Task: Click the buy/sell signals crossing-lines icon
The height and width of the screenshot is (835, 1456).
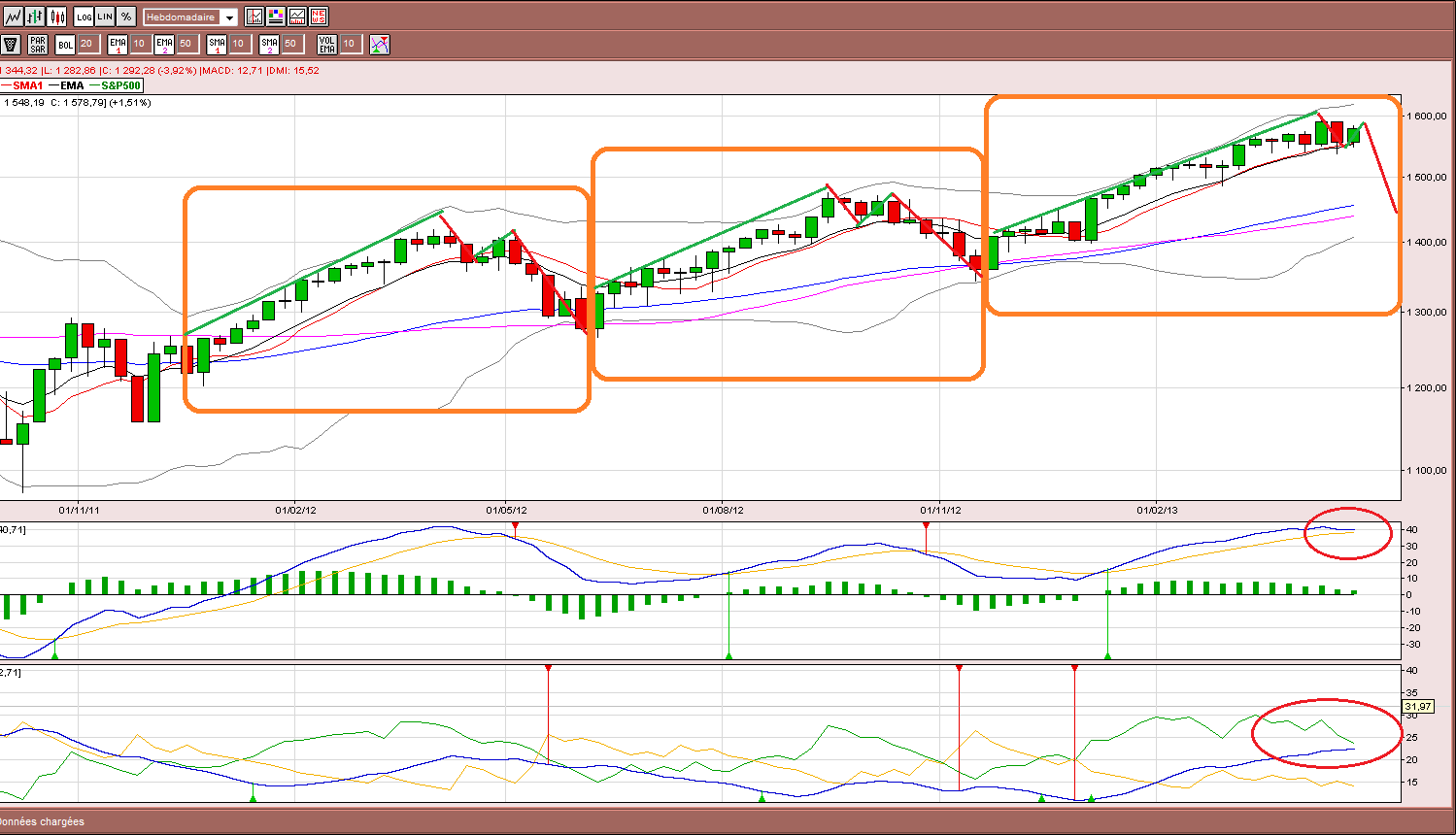Action: 380,45
